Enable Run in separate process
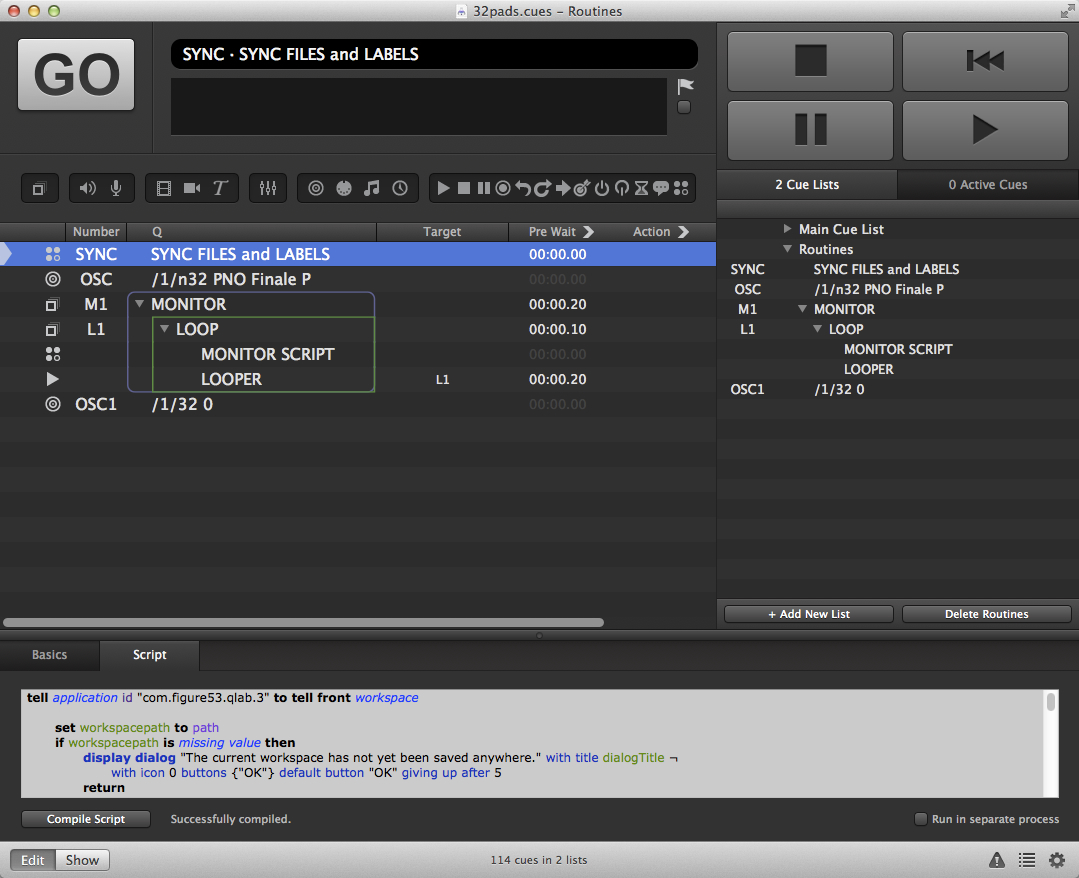Viewport: 1079px width, 878px height. click(x=921, y=819)
